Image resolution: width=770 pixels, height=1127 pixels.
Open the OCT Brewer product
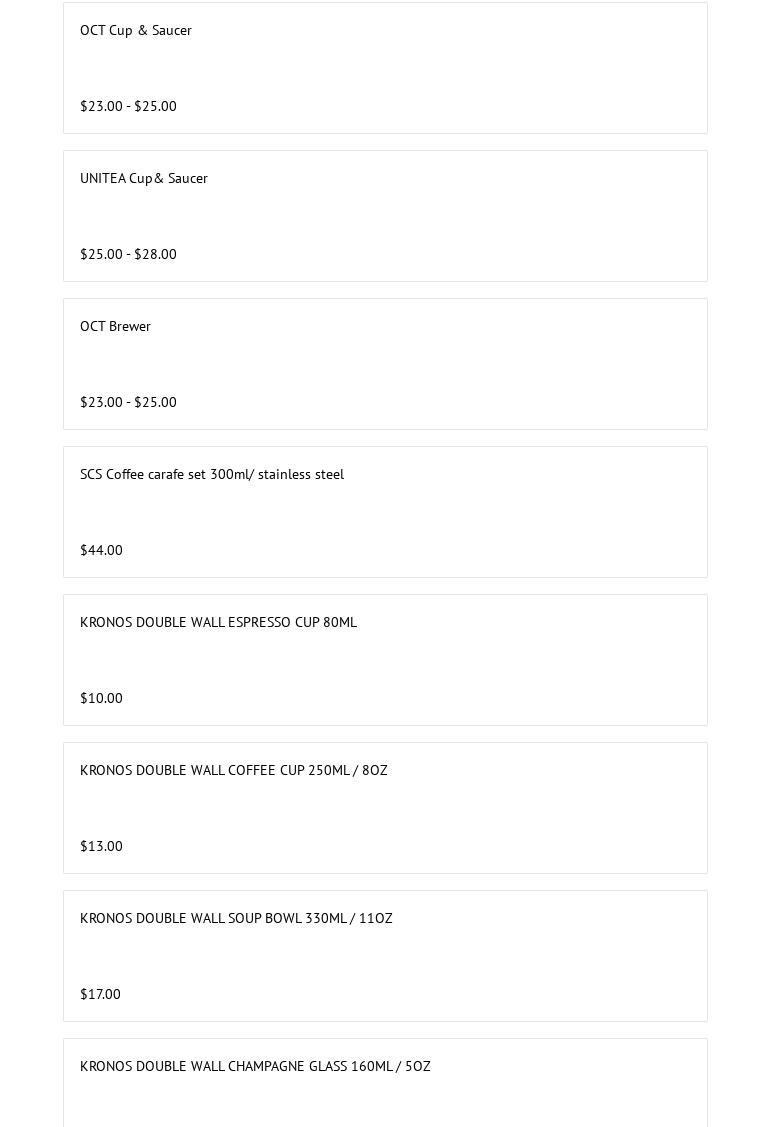point(115,326)
